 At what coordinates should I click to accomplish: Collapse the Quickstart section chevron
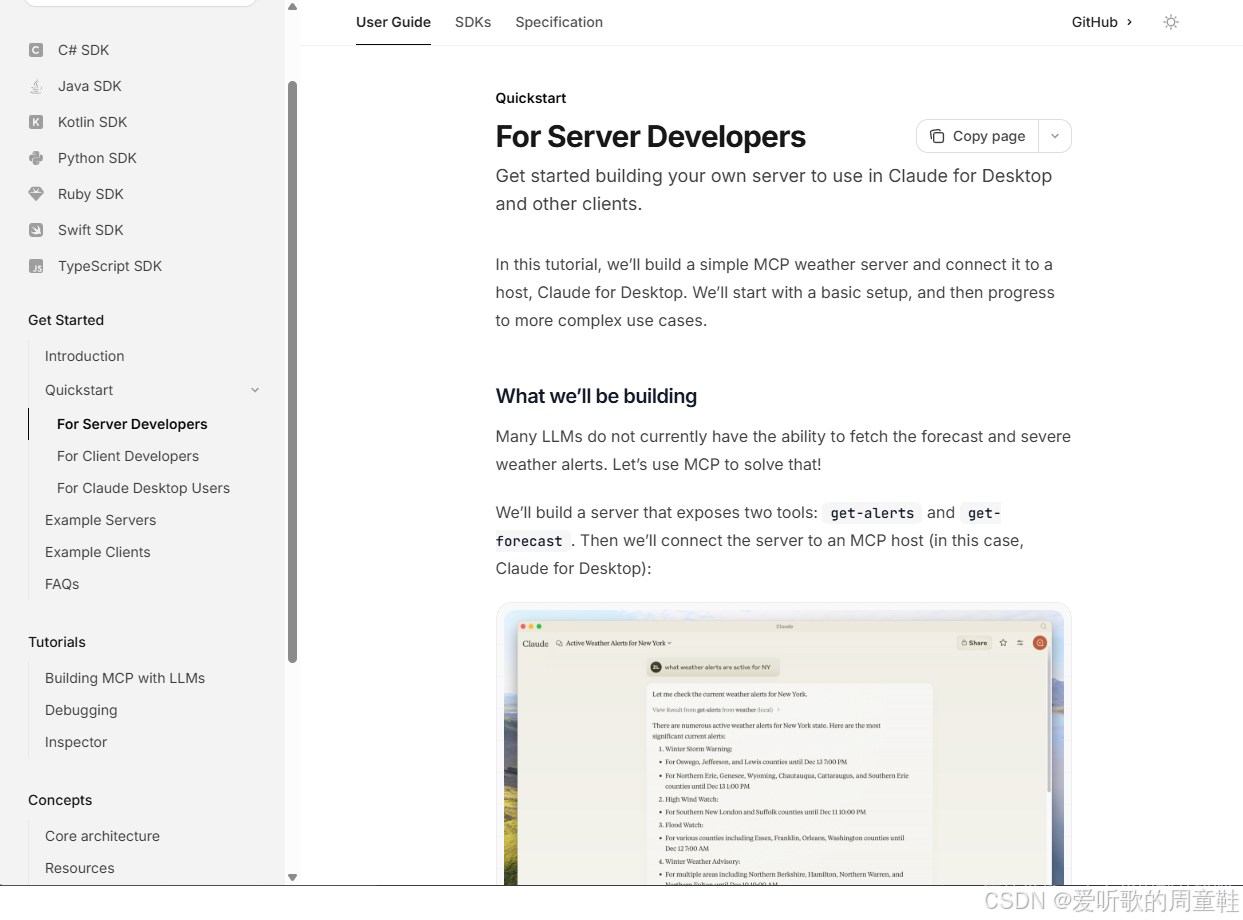point(255,390)
